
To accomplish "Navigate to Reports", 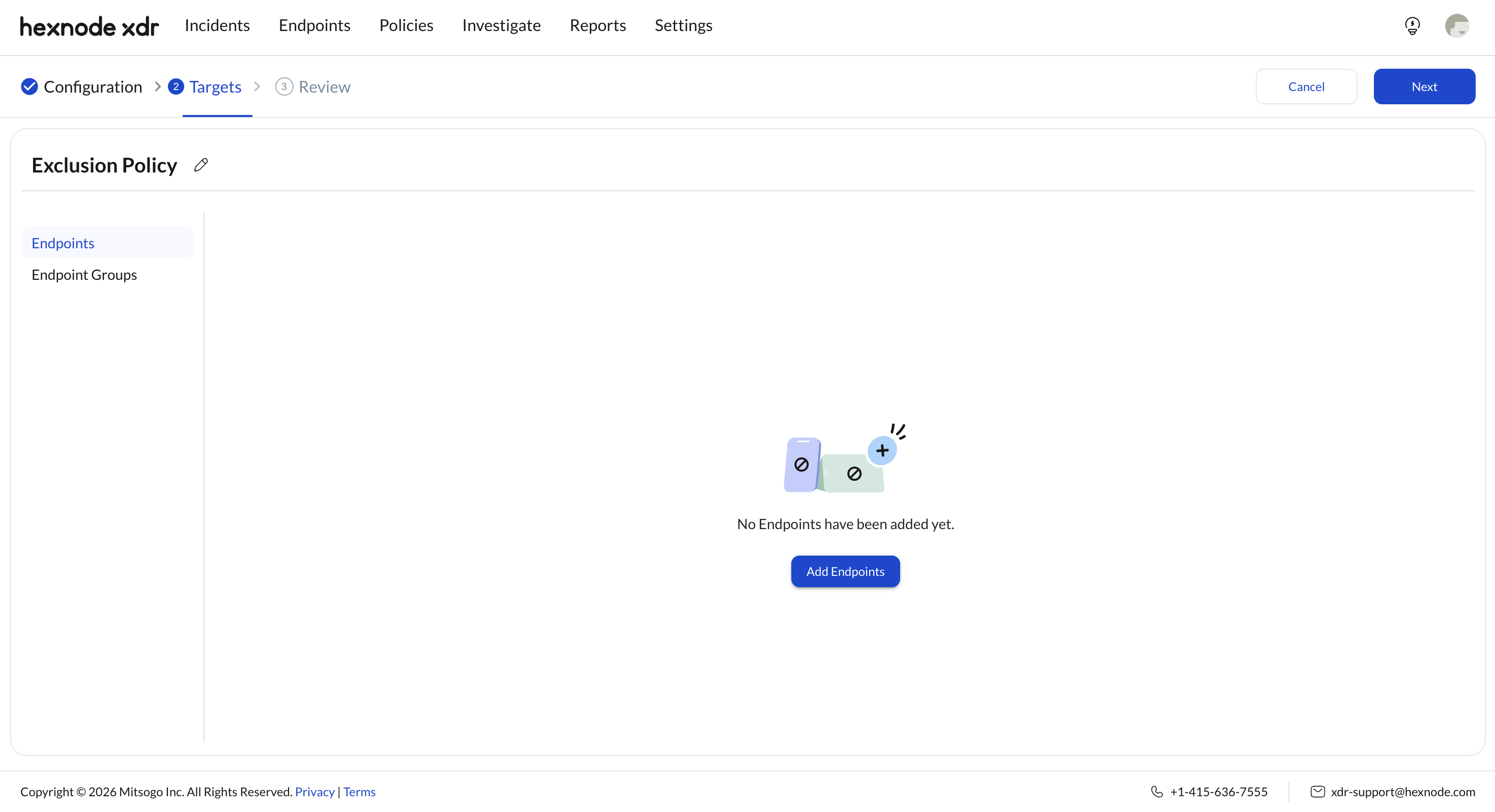I will pyautogui.click(x=598, y=25).
